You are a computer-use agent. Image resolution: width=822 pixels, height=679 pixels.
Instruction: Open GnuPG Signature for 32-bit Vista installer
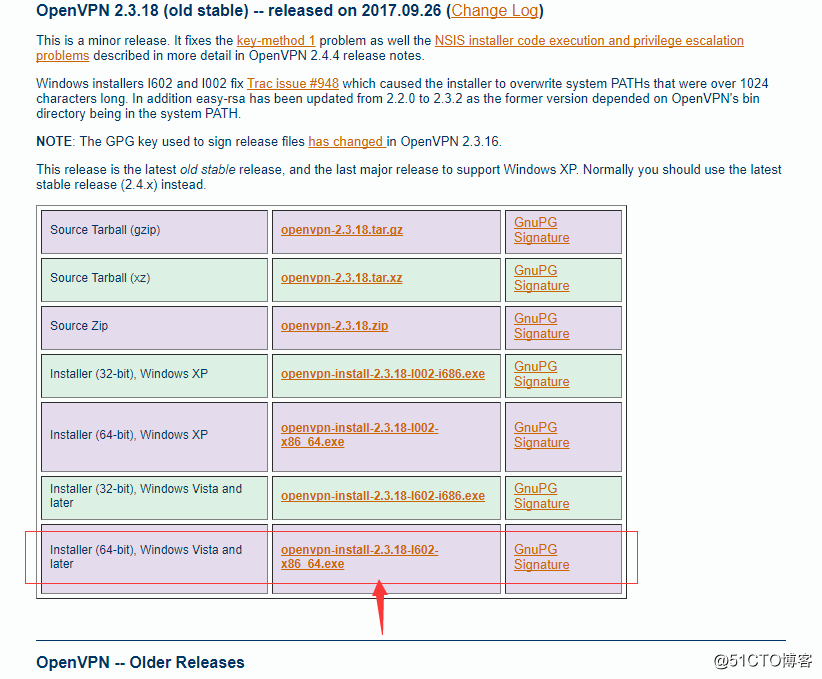542,495
